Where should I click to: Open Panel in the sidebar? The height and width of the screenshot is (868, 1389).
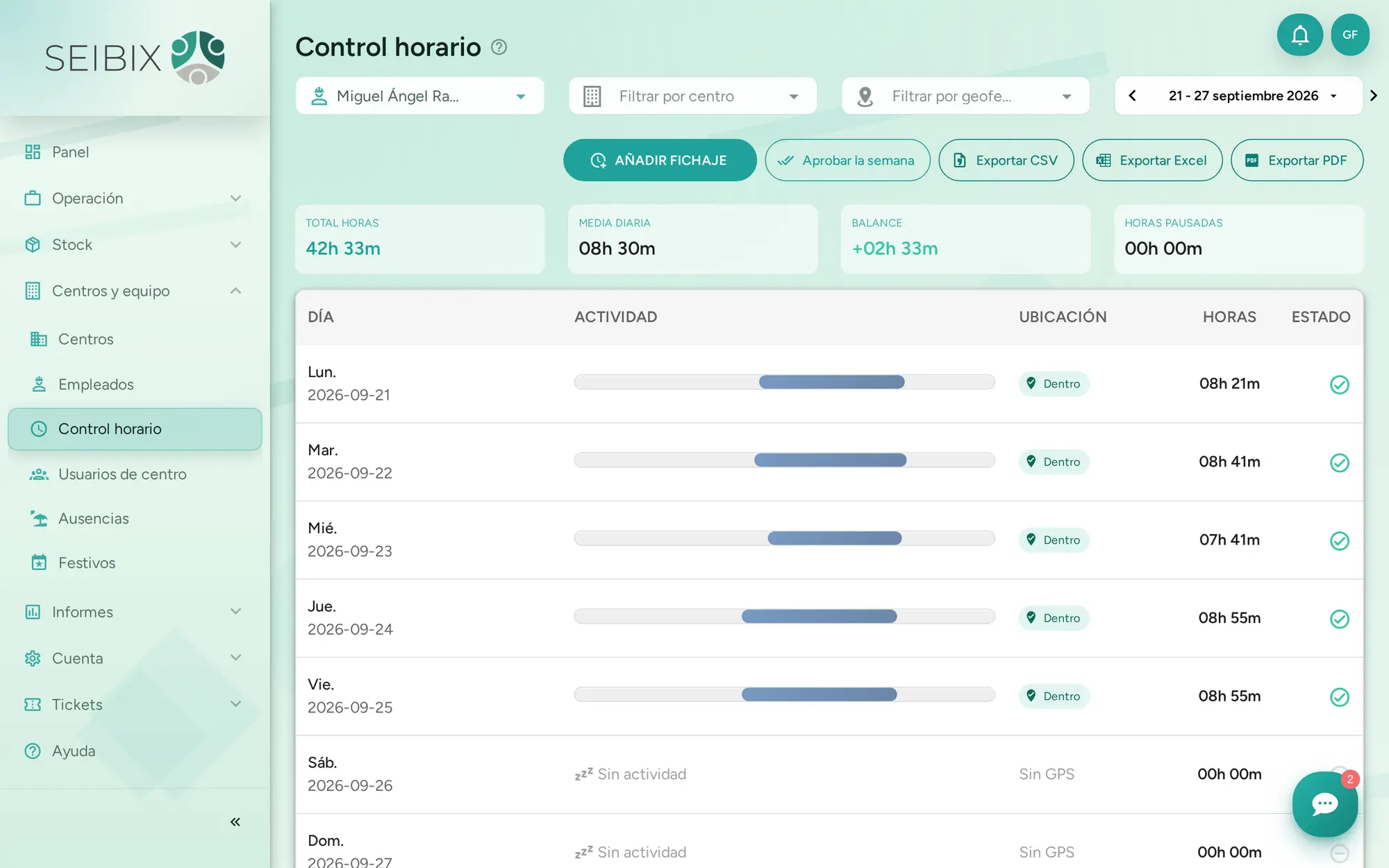click(134, 152)
